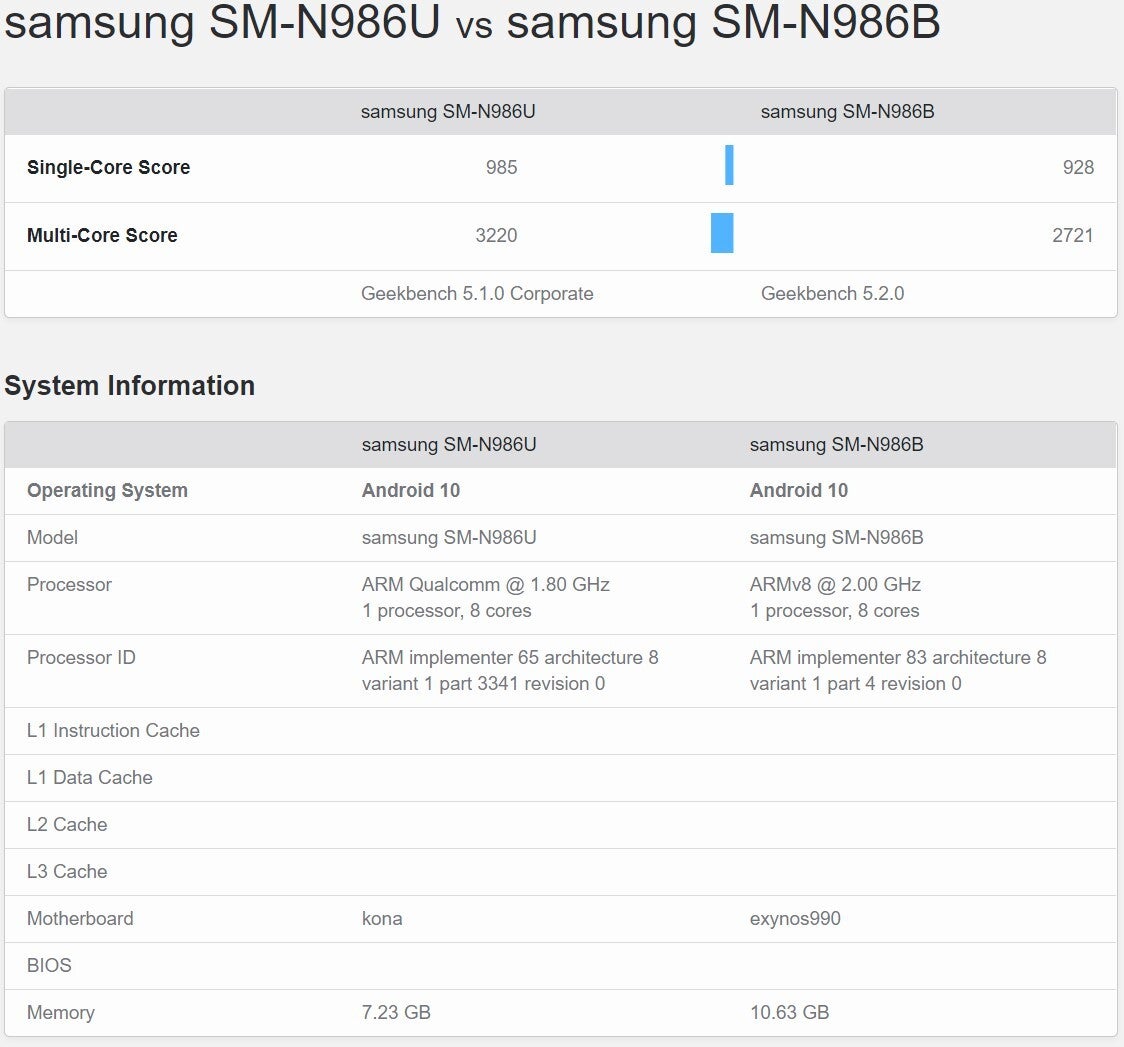
Task: Select the 'BIOS' row label
Action: coord(49,965)
